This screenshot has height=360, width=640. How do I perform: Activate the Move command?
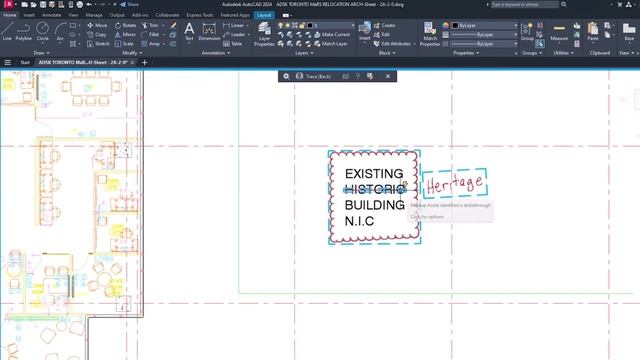(x=97, y=25)
